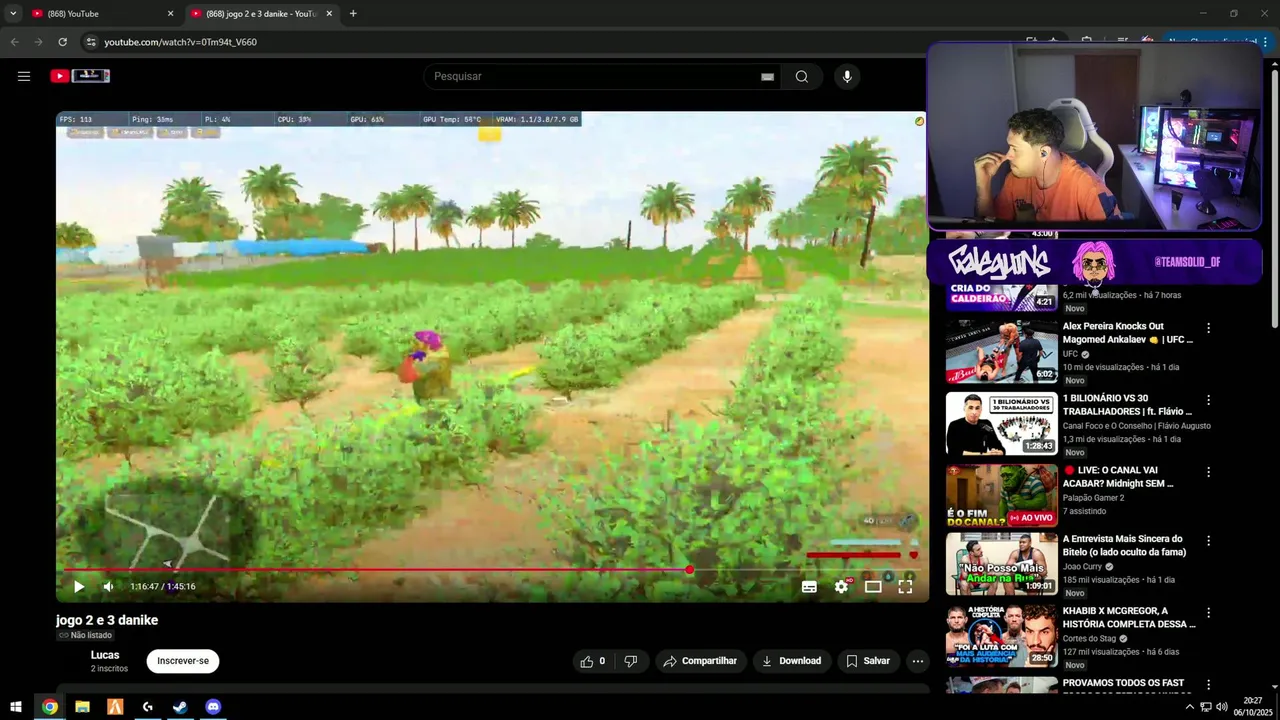
Task: Save video with Salvar button
Action: [867, 661]
